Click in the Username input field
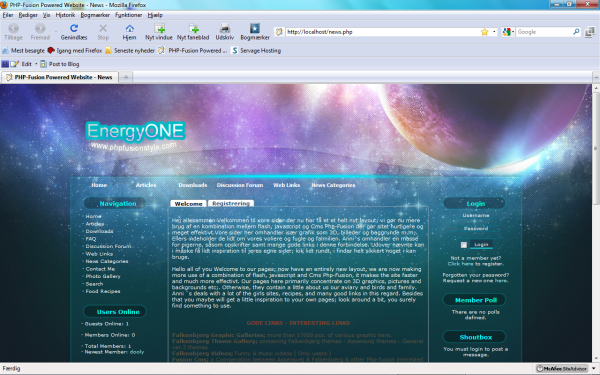Viewport: 600px width, 375px height. click(476, 222)
